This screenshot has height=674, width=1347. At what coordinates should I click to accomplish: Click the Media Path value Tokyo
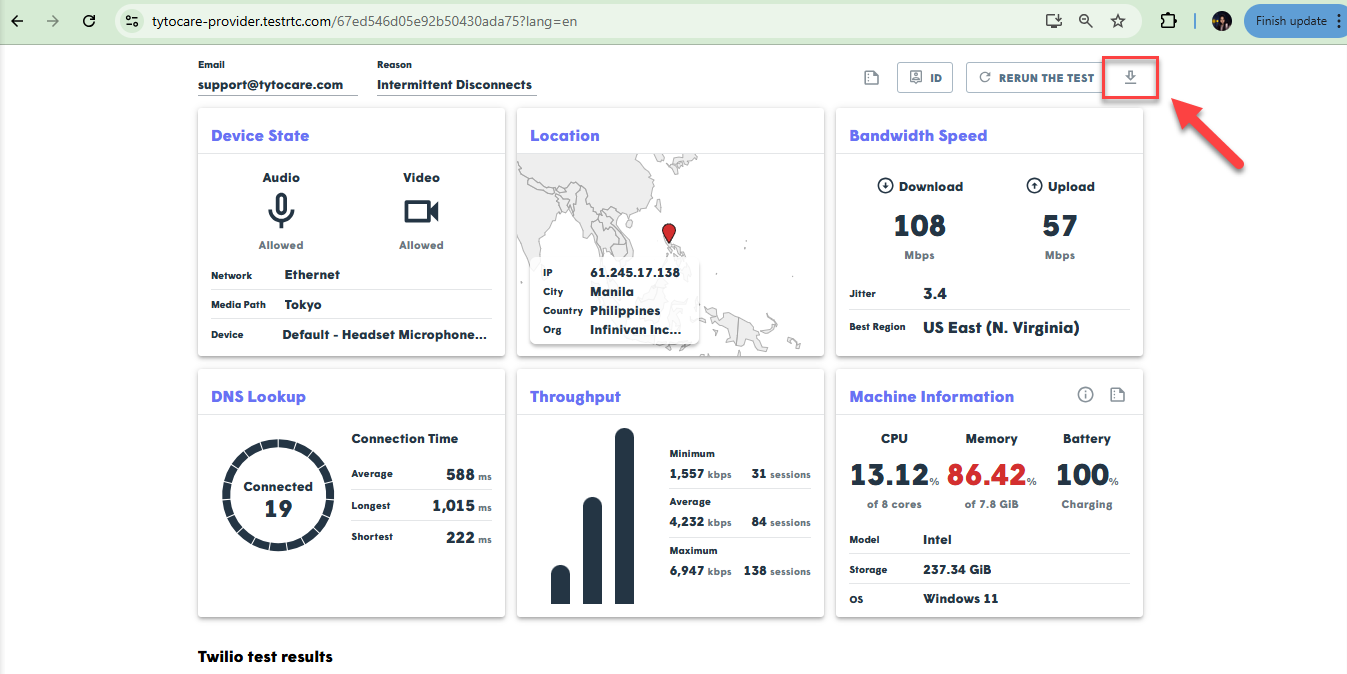(x=303, y=304)
